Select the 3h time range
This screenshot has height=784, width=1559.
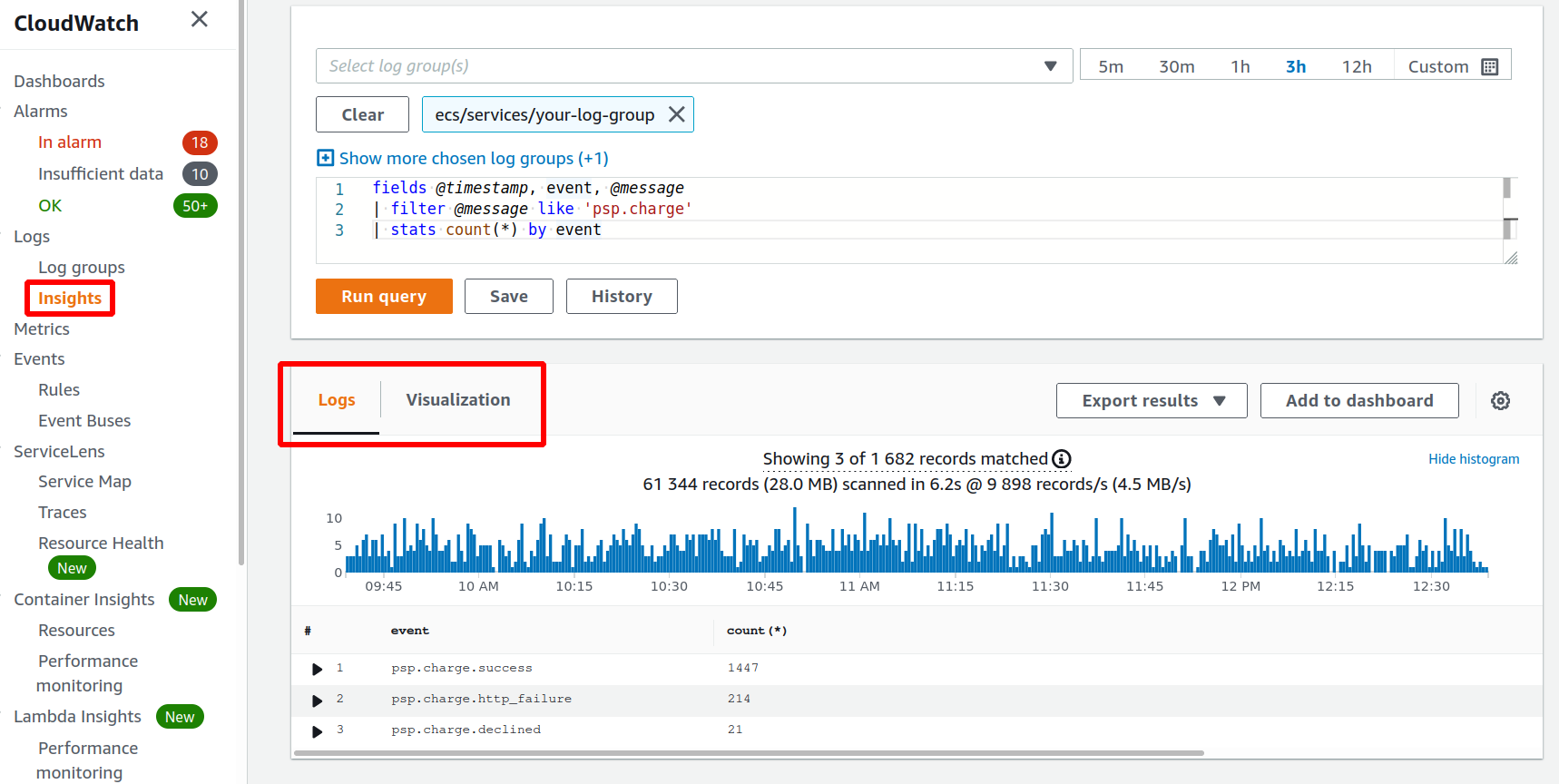pos(1296,66)
